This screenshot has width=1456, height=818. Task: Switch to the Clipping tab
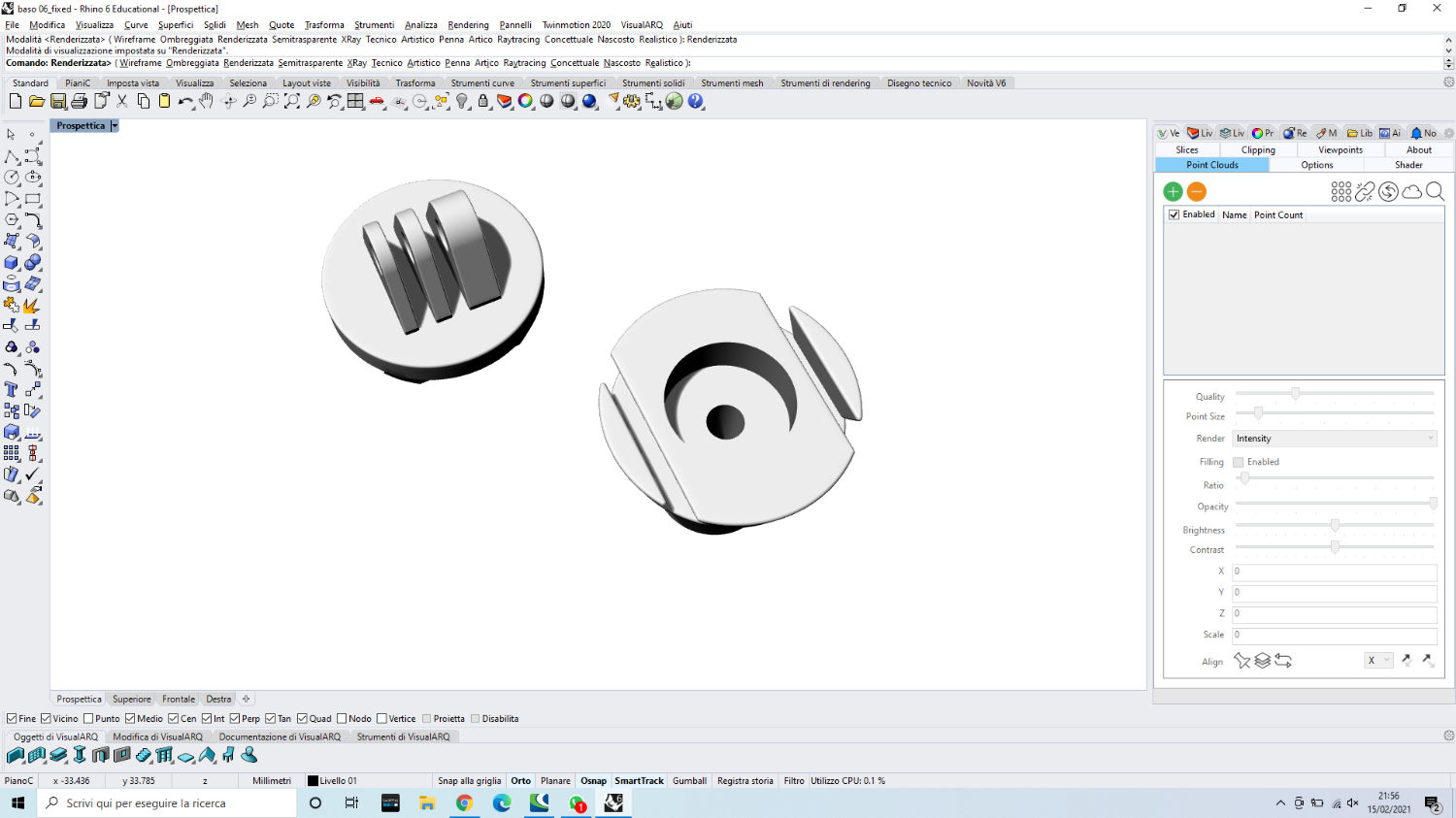click(1258, 150)
